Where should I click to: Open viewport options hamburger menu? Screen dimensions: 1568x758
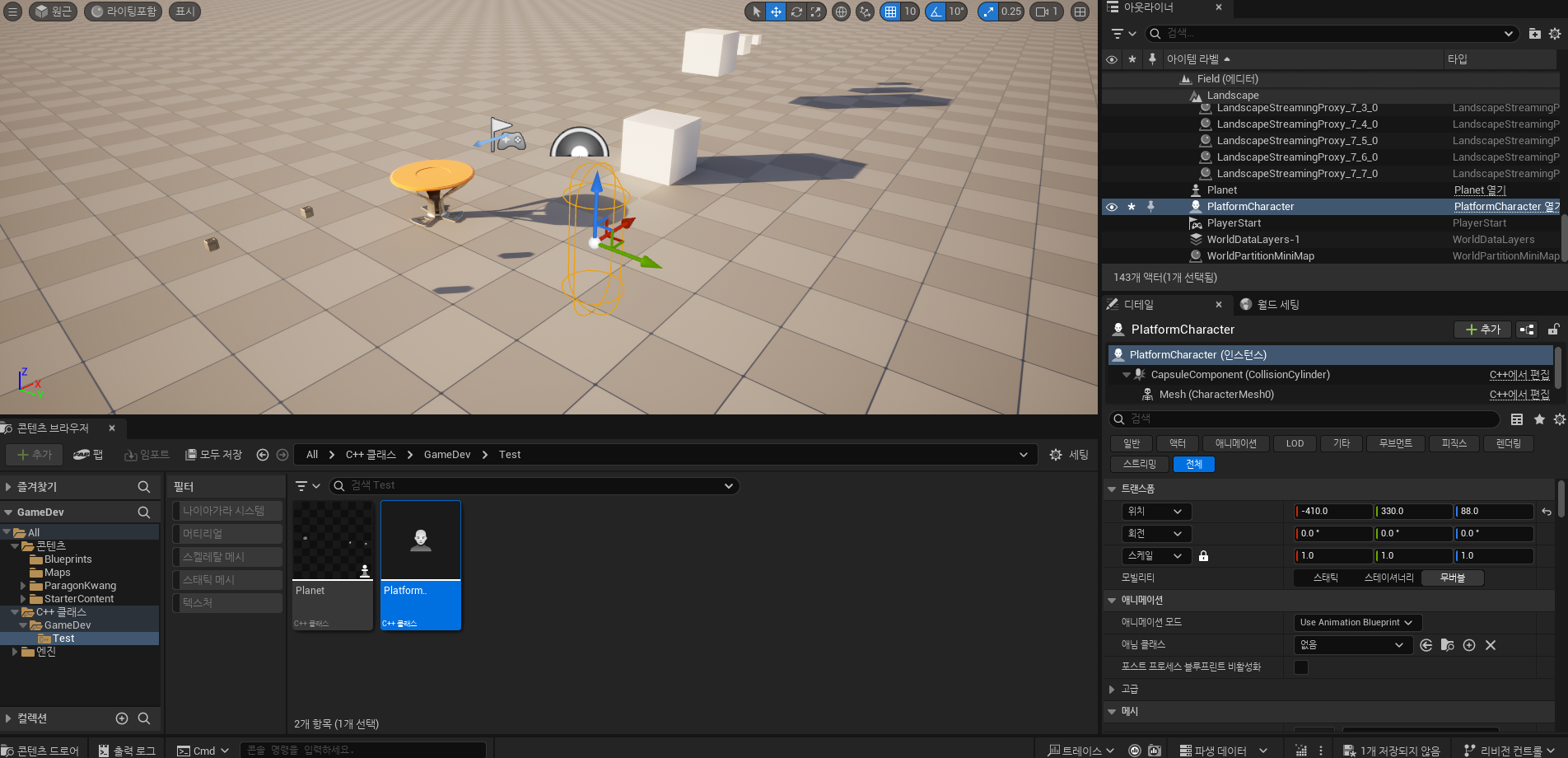click(12, 12)
